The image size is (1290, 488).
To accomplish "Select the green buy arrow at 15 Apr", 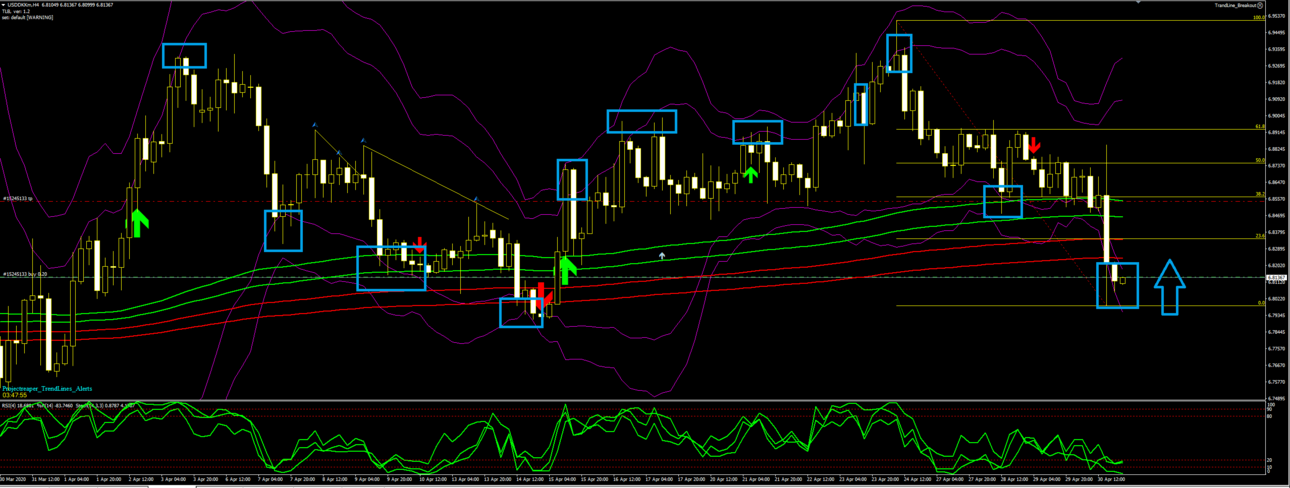I will pyautogui.click(x=568, y=270).
